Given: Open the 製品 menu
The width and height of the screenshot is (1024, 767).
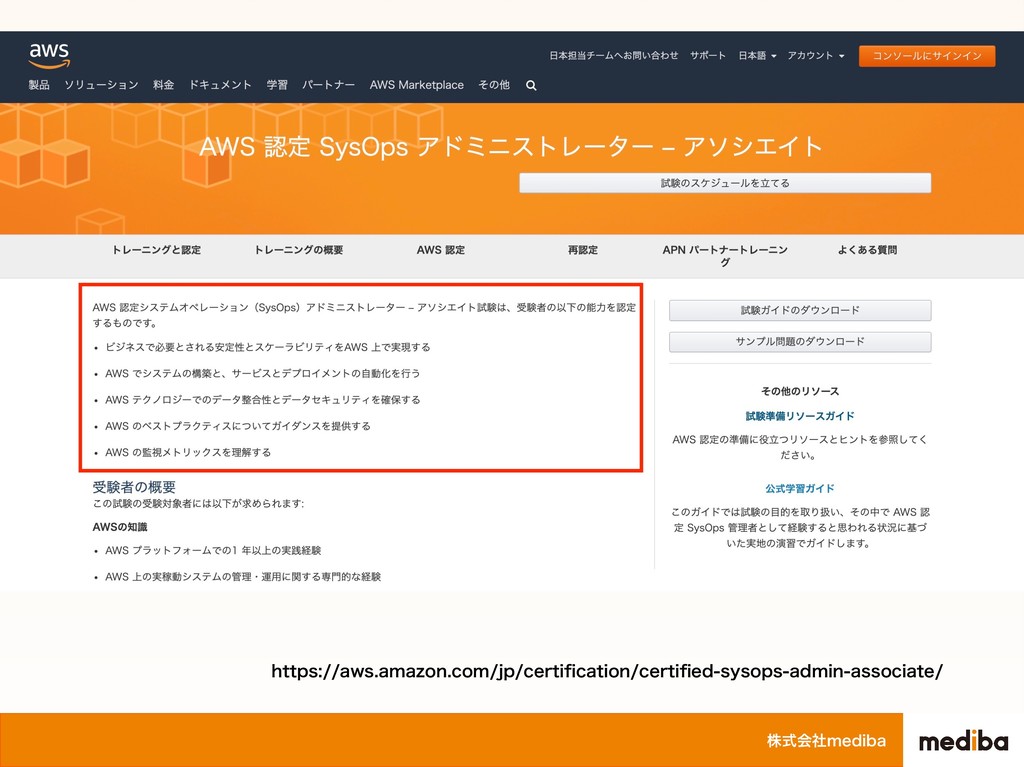Looking at the screenshot, I should [x=39, y=85].
